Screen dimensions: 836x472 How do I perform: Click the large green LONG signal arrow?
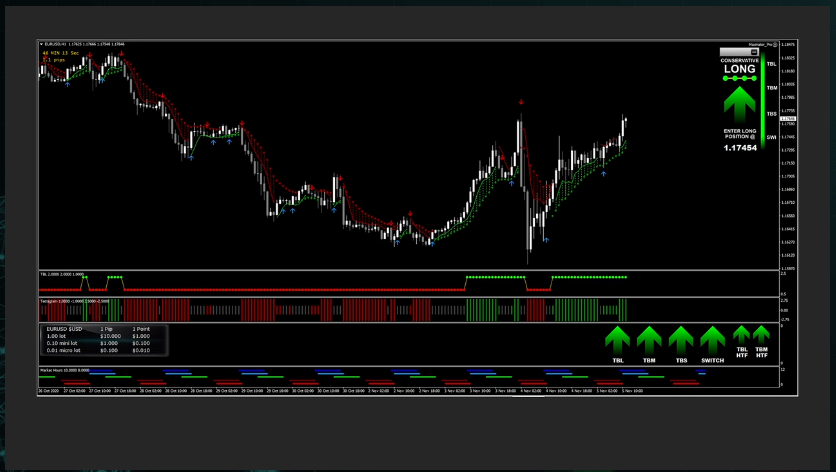739,104
